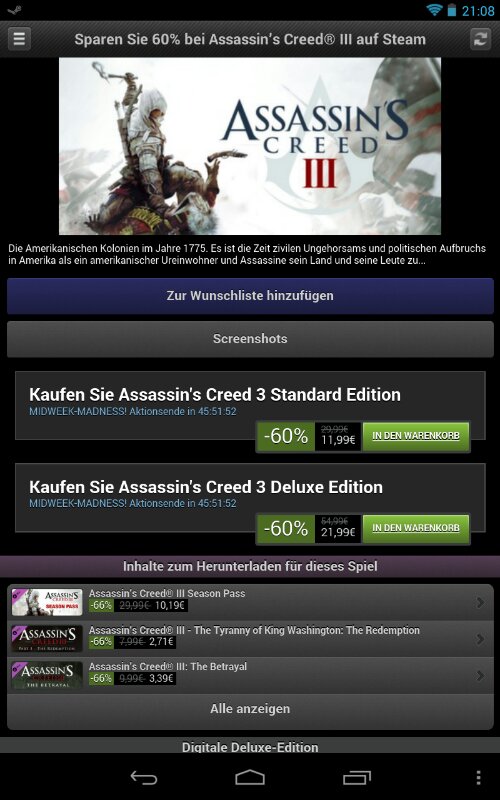The width and height of the screenshot is (500, 800).
Task: Add Deluxe Edition In den Warenkorb
Action: click(x=416, y=528)
